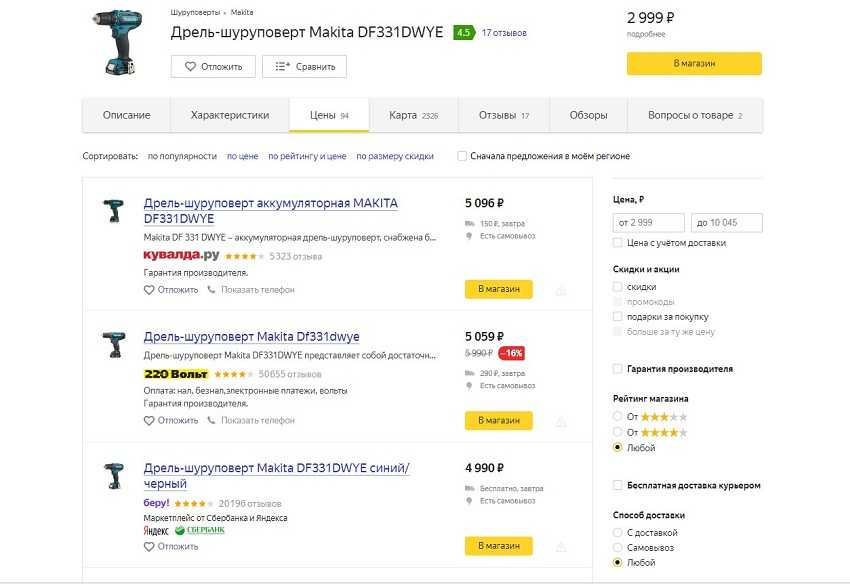
Task: Click the 220 Вольт store logo
Action: (175, 374)
